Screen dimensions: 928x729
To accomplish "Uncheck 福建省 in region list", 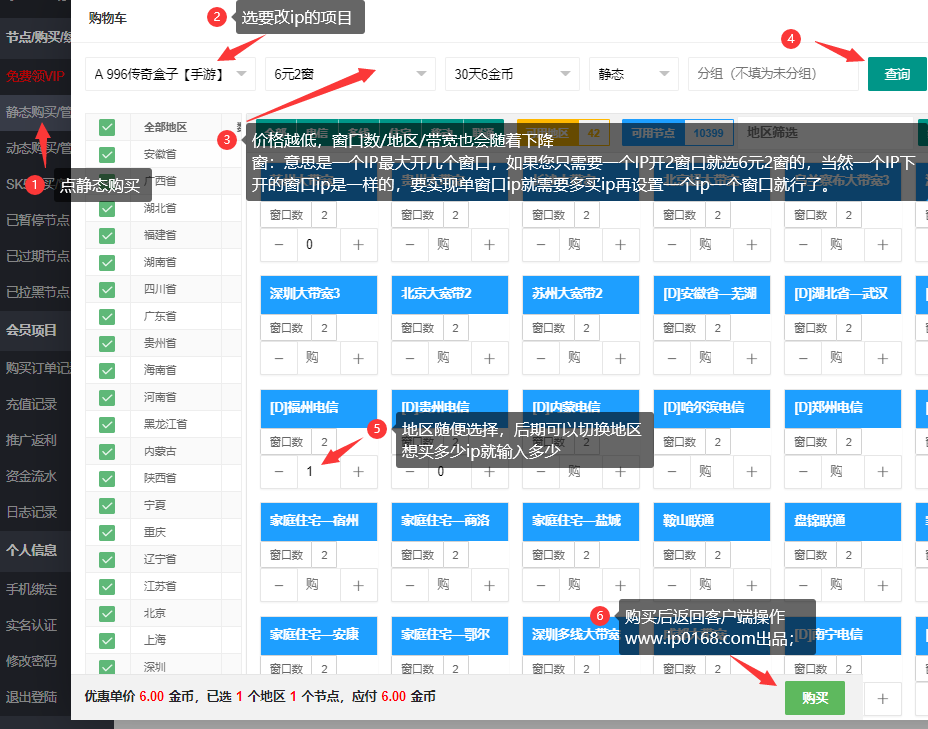I will click(107, 236).
